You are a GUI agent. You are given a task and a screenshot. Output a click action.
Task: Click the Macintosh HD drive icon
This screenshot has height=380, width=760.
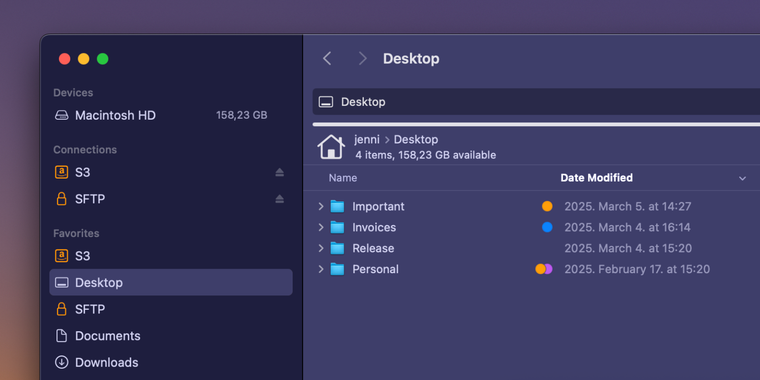pos(62,115)
